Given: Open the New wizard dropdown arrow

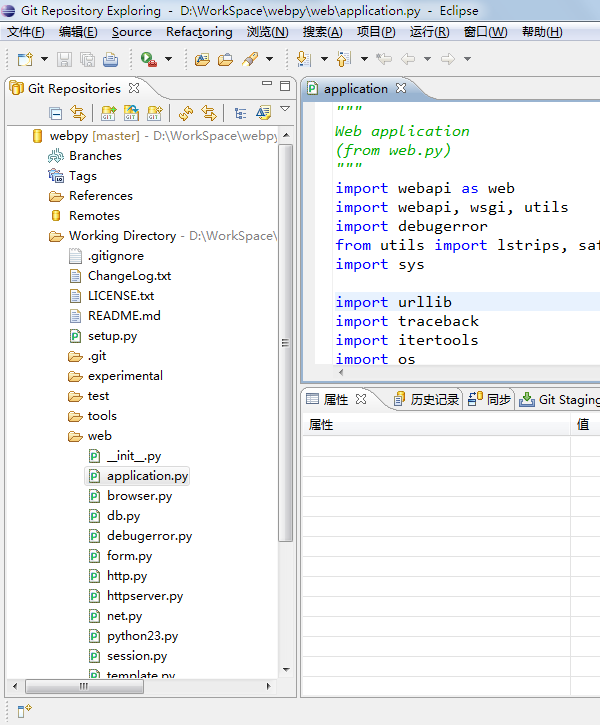Looking at the screenshot, I should [x=44, y=59].
